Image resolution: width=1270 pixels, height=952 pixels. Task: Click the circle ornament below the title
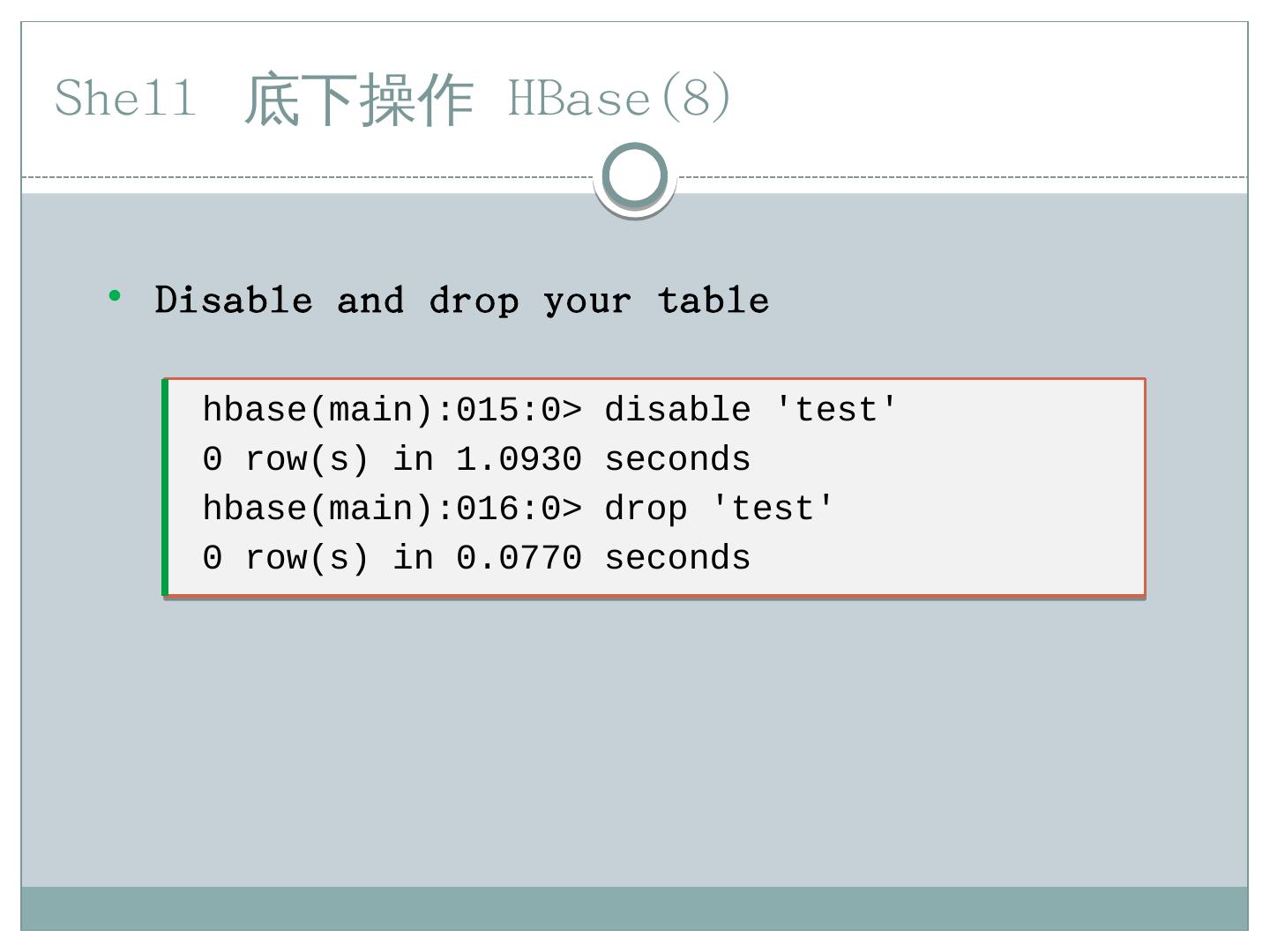coord(635,175)
